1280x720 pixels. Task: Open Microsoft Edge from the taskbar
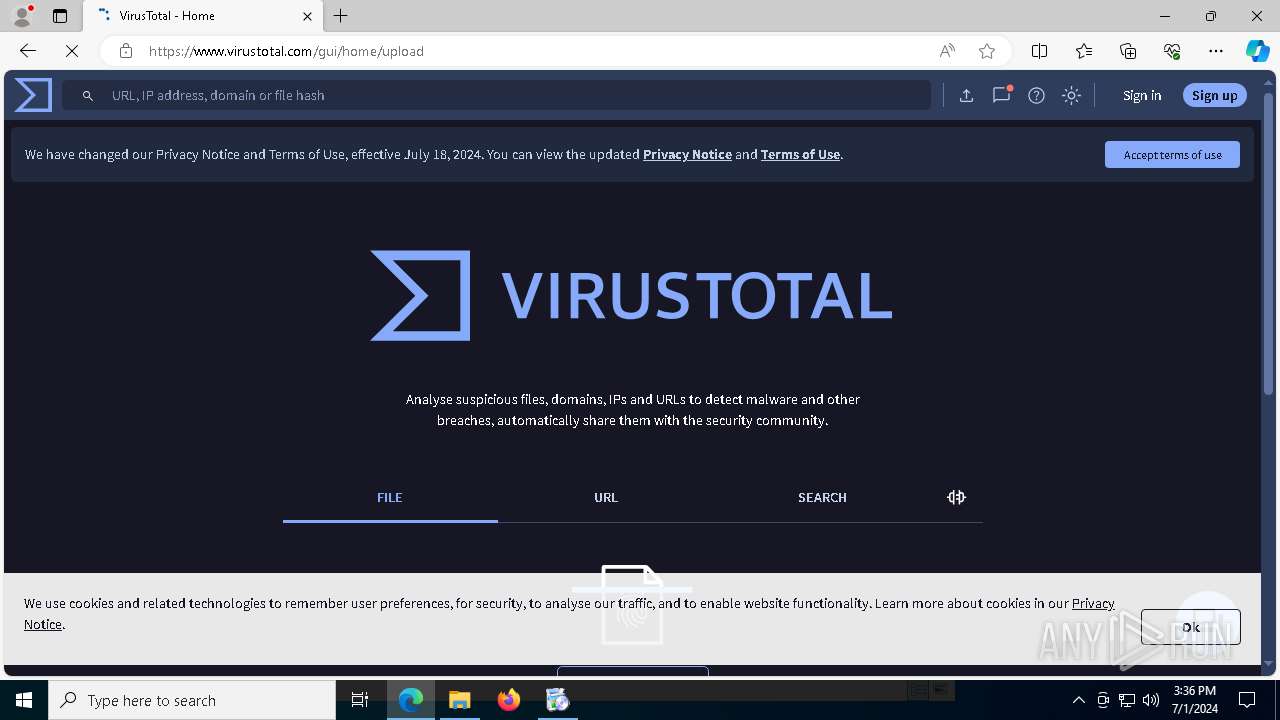coord(411,700)
